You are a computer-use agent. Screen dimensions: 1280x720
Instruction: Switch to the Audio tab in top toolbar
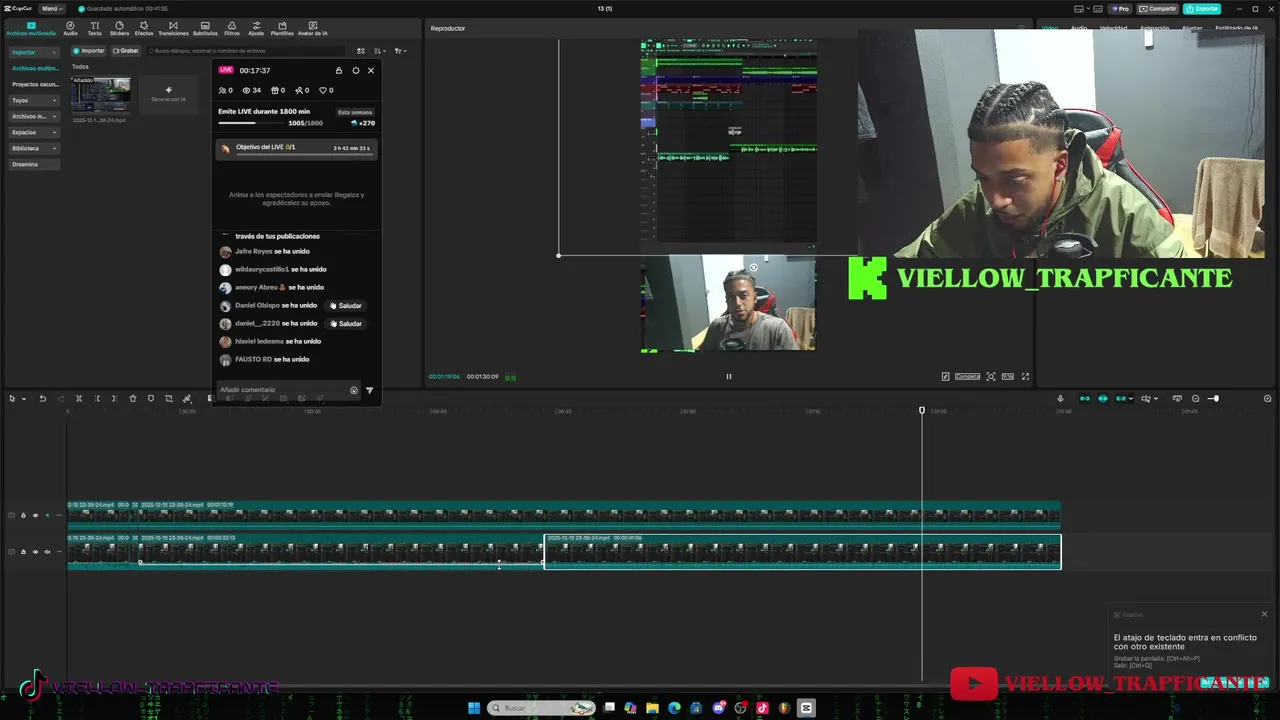click(70, 28)
